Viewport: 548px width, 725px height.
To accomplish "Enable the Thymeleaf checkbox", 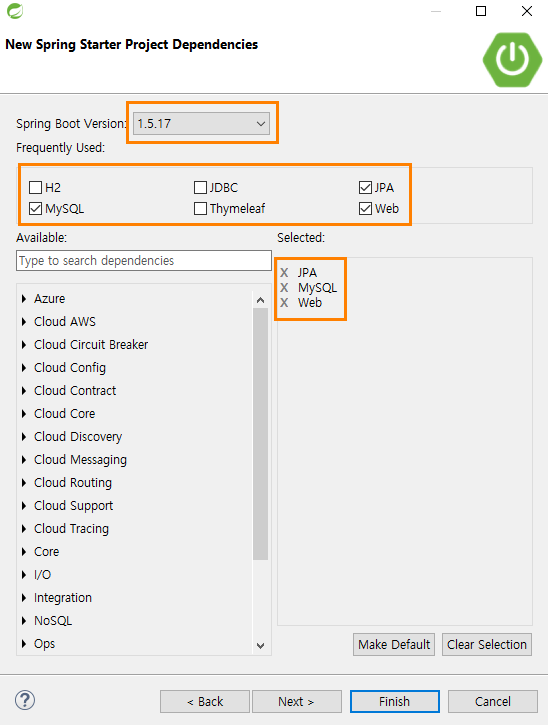I will (200, 209).
